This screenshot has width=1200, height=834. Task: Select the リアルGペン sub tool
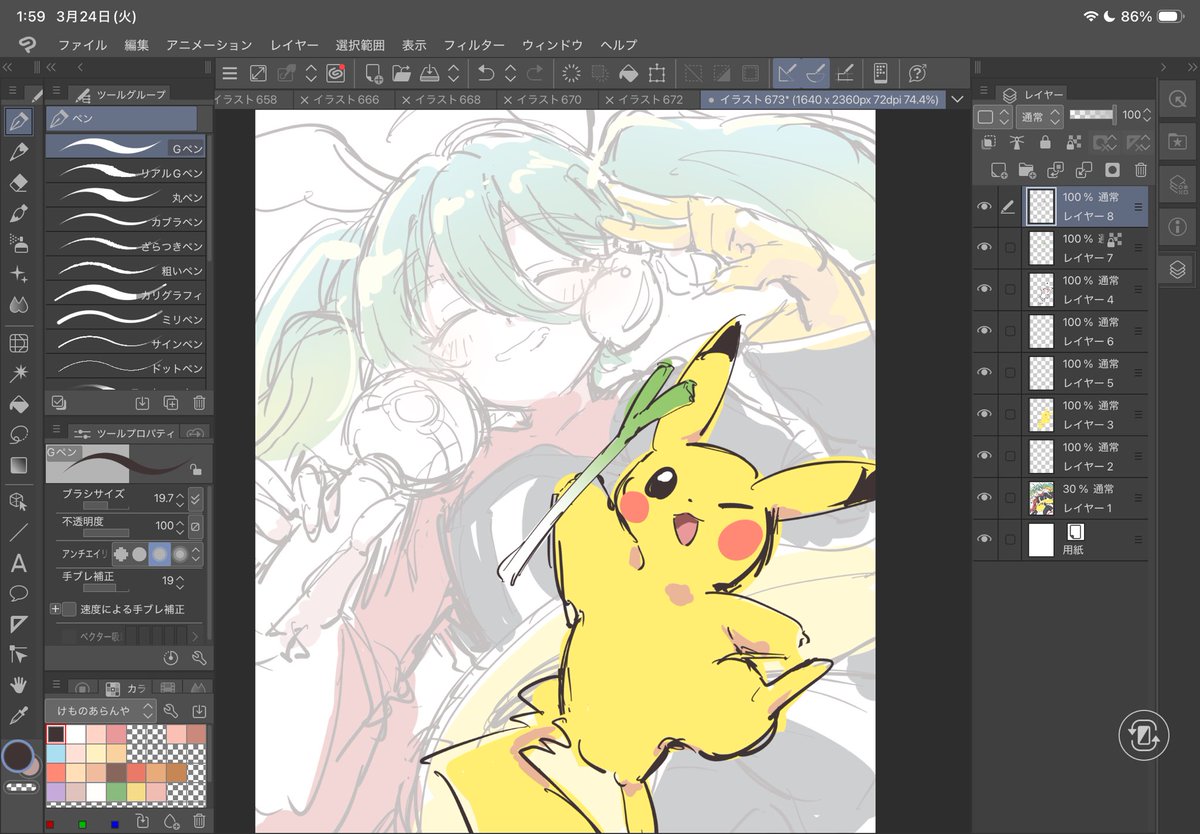click(x=126, y=172)
